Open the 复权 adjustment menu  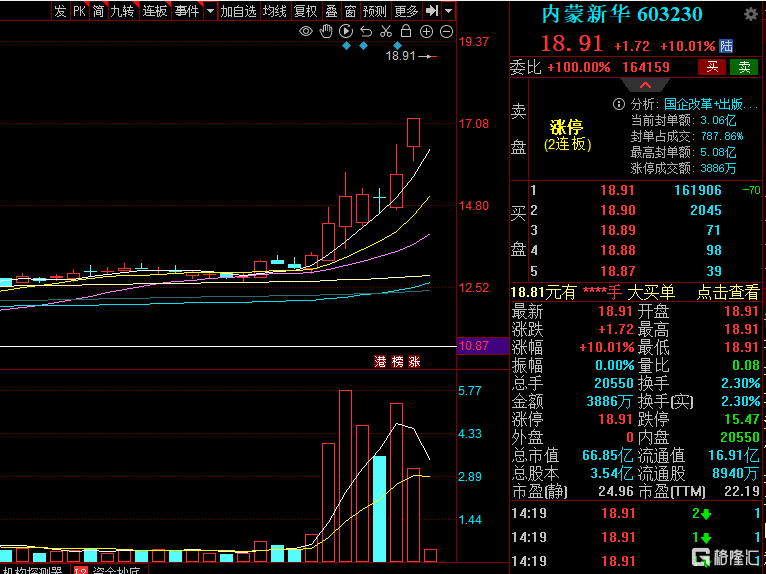click(x=306, y=11)
